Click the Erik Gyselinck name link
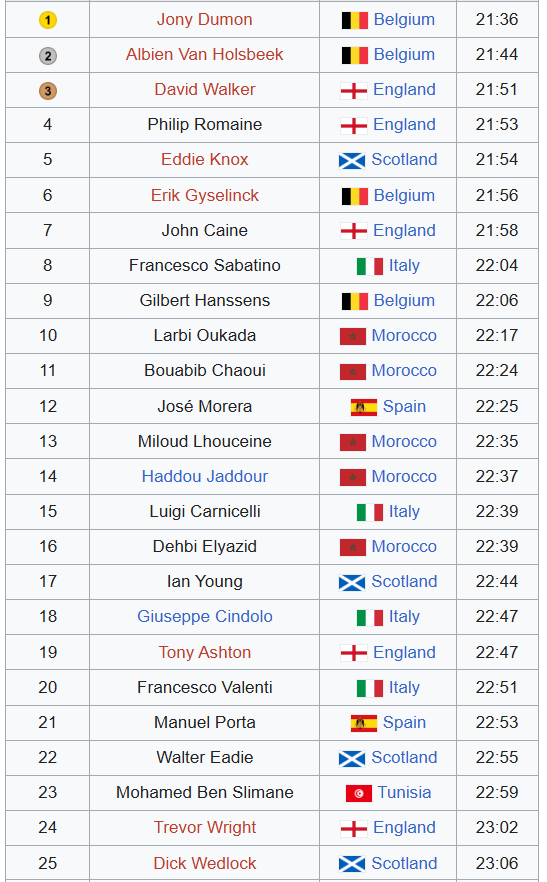 click(205, 196)
